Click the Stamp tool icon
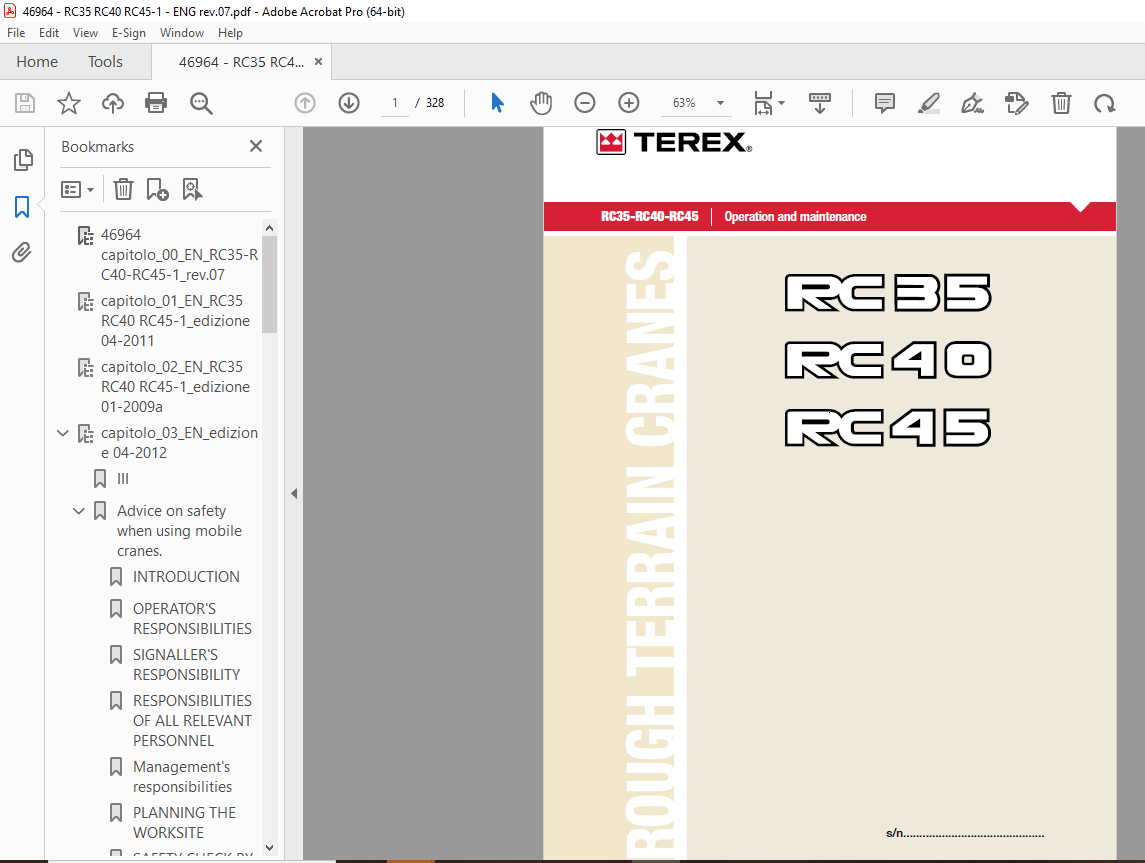The width and height of the screenshot is (1145, 863). coord(1016,103)
